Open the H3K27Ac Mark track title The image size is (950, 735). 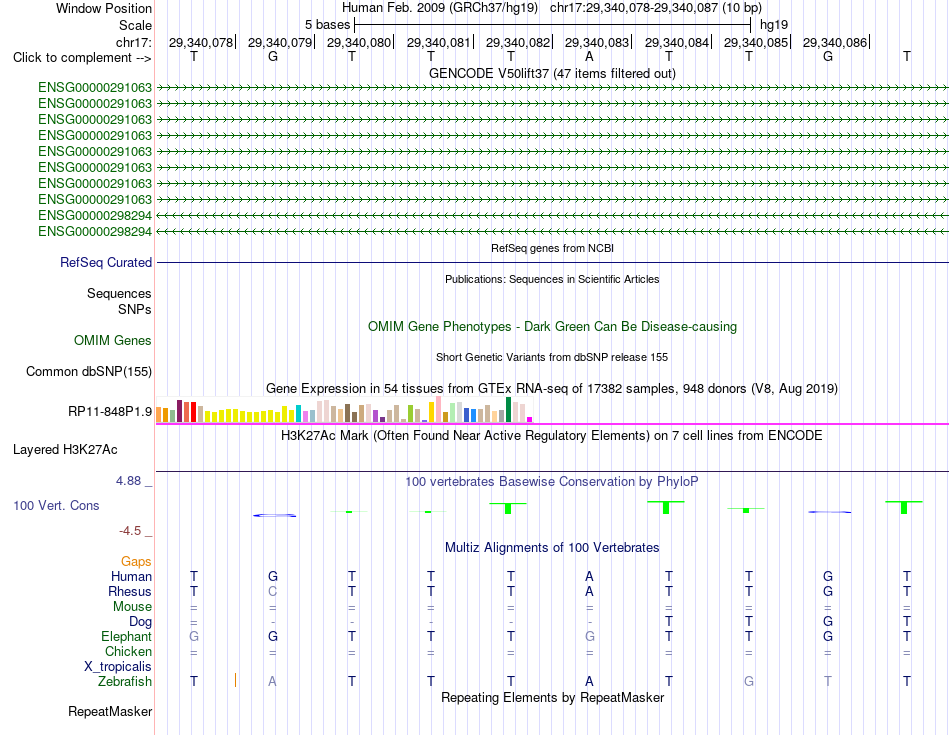(x=552, y=436)
